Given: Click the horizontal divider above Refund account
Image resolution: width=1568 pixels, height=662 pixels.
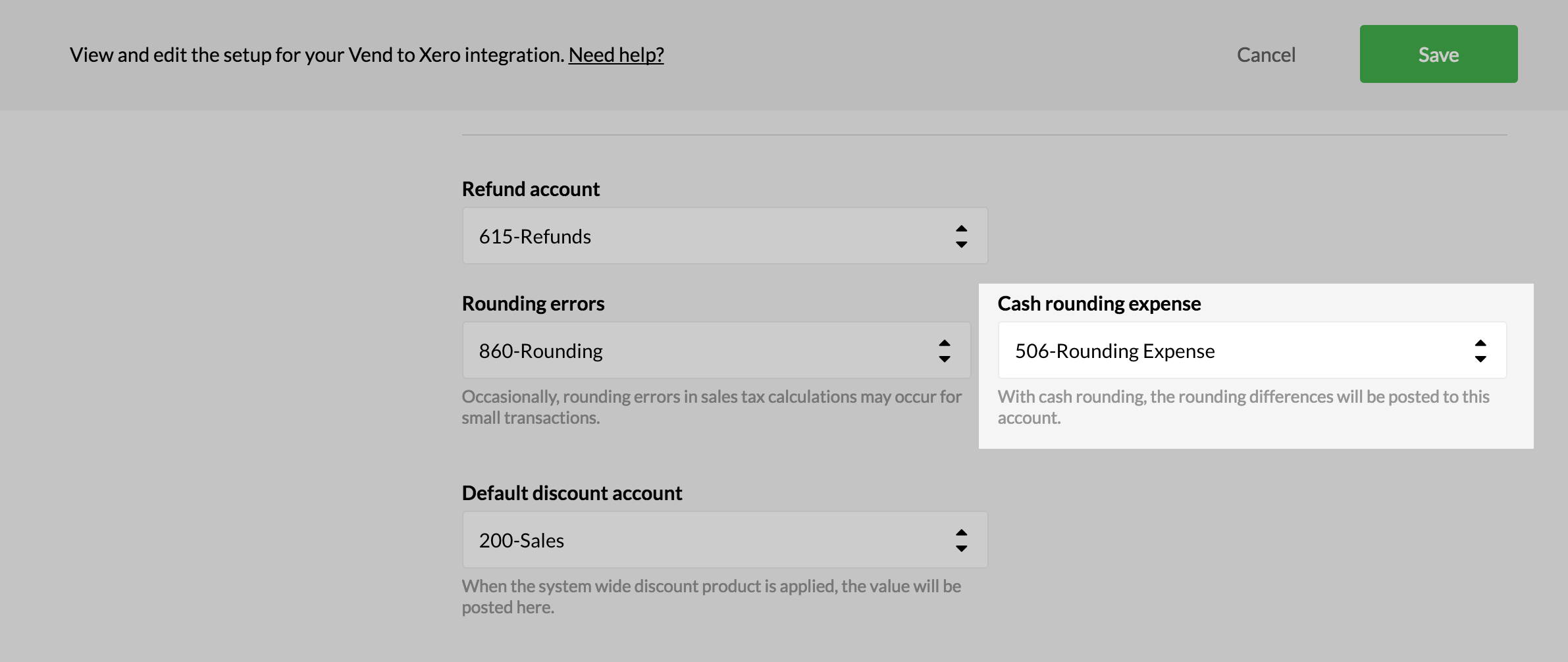Looking at the screenshot, I should tap(984, 135).
